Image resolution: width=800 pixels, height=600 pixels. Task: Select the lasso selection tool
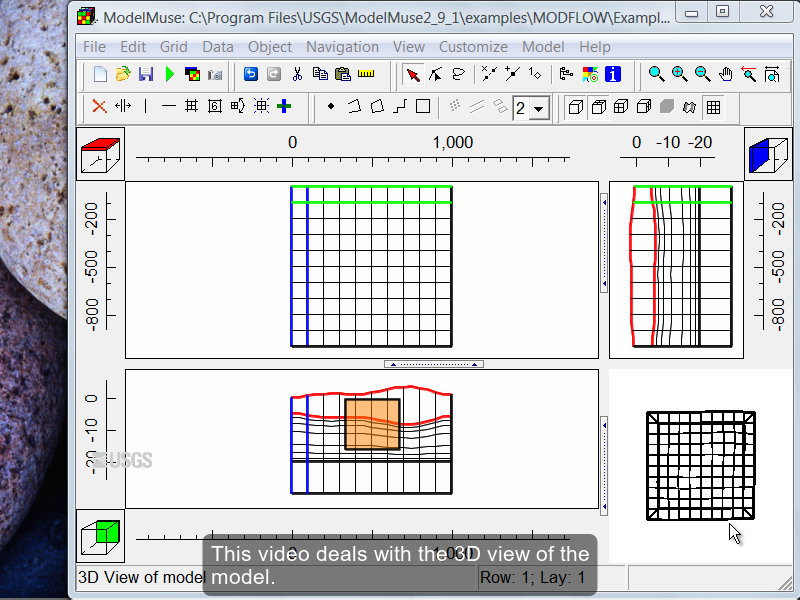[x=459, y=74]
